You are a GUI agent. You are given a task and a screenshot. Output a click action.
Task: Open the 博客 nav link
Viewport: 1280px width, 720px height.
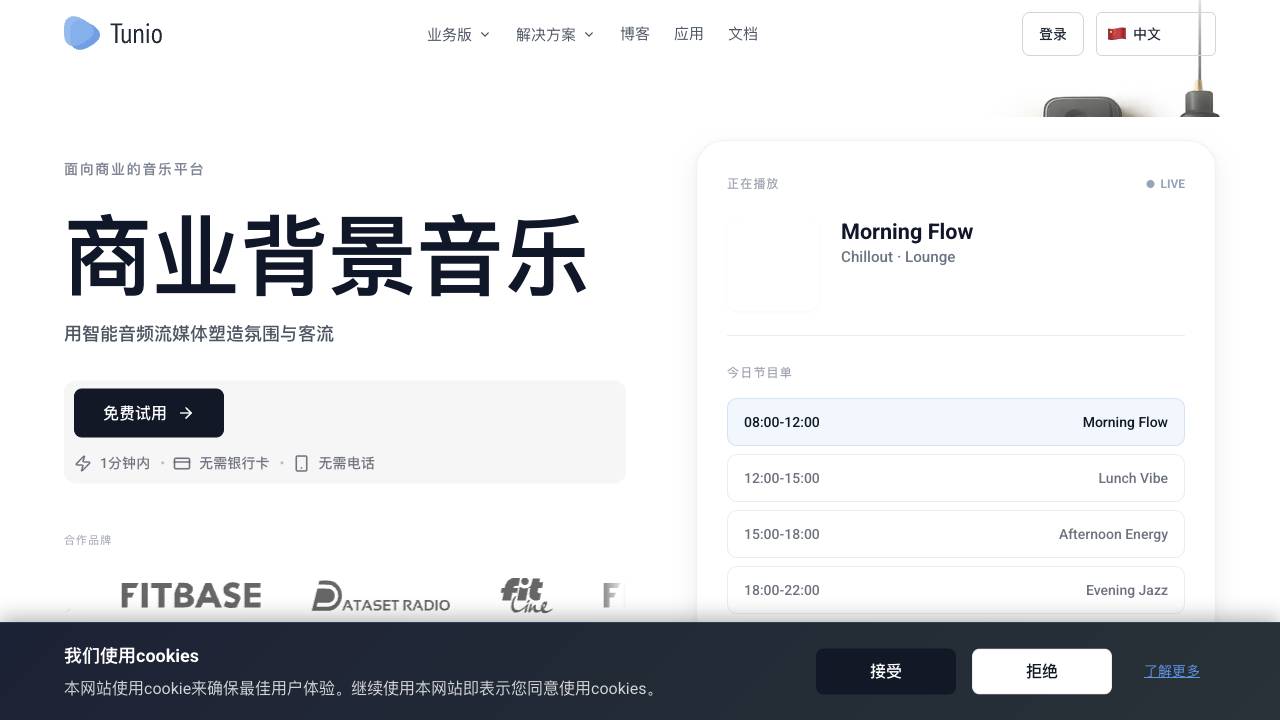(x=635, y=34)
